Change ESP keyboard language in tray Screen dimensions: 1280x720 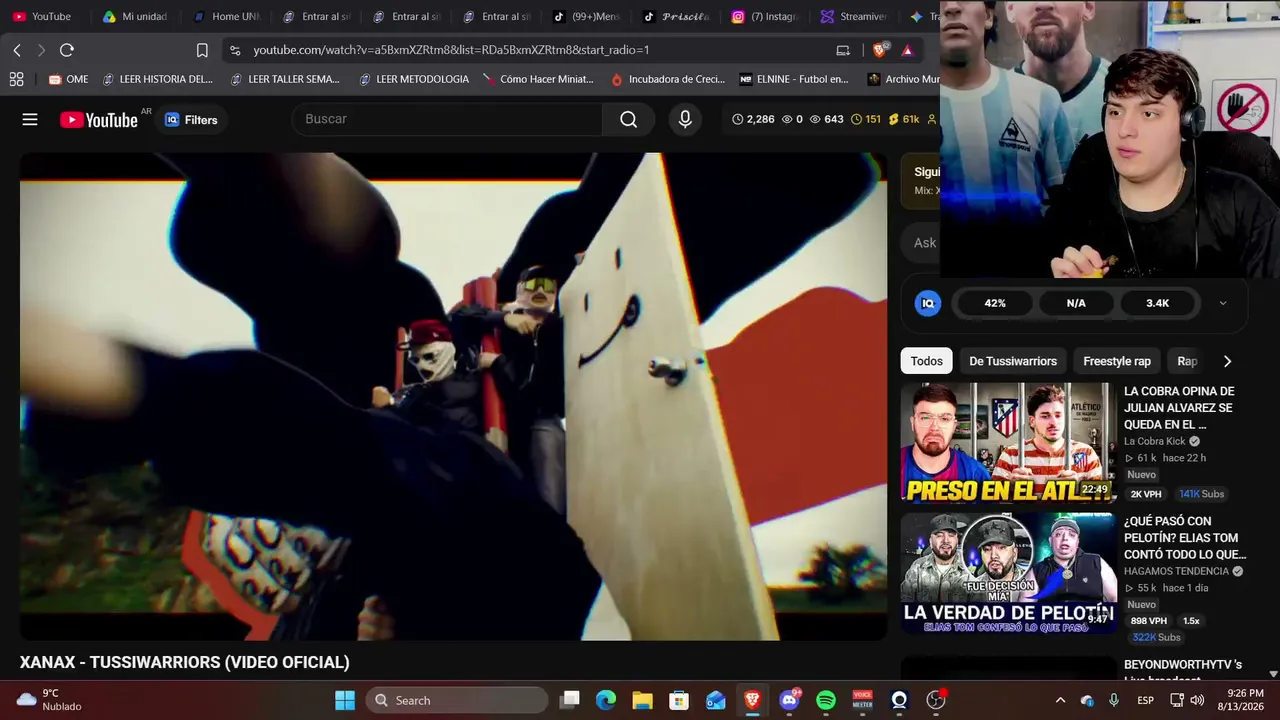pos(1145,700)
